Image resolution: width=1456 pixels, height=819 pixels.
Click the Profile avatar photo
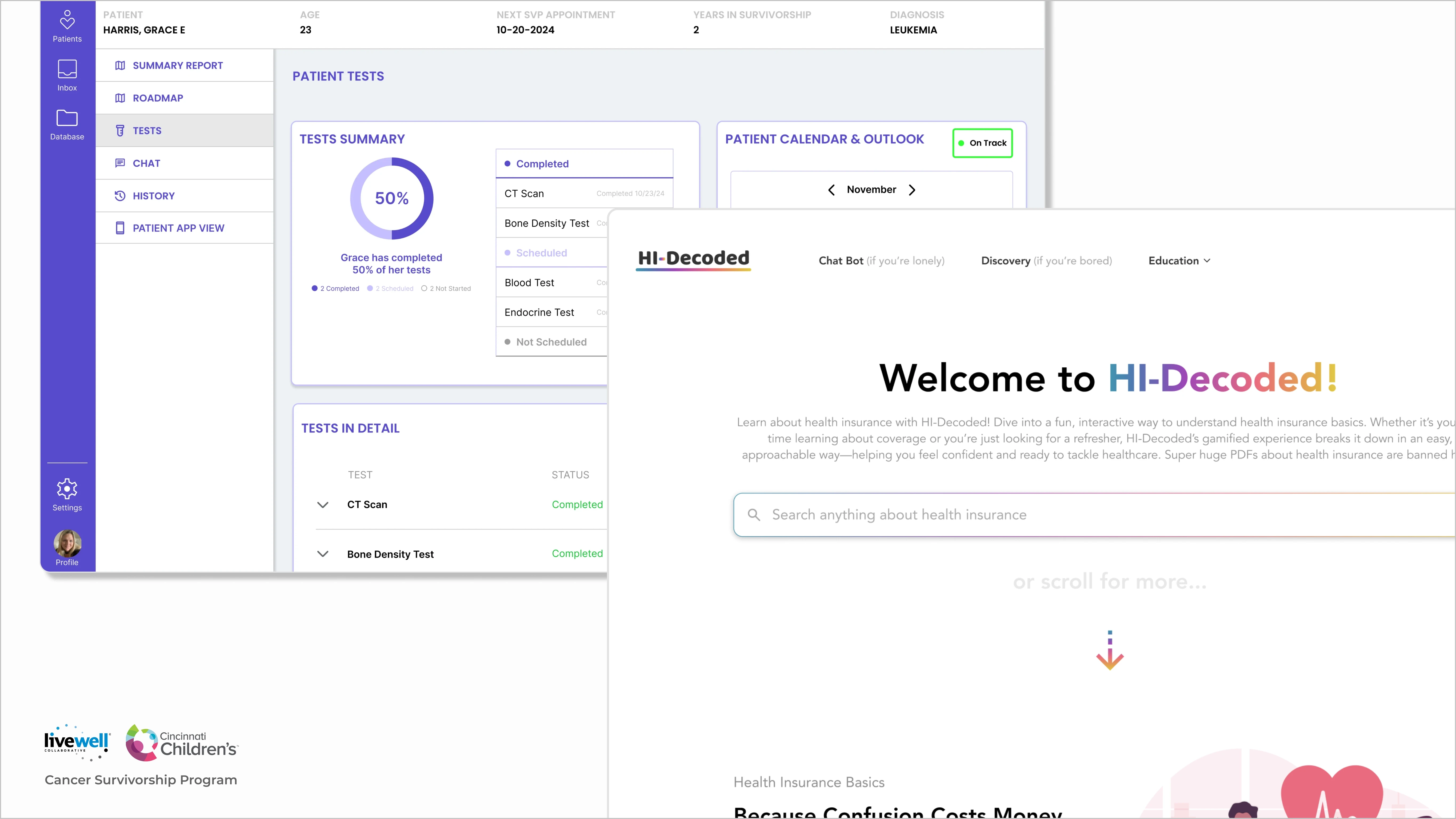pos(67,544)
